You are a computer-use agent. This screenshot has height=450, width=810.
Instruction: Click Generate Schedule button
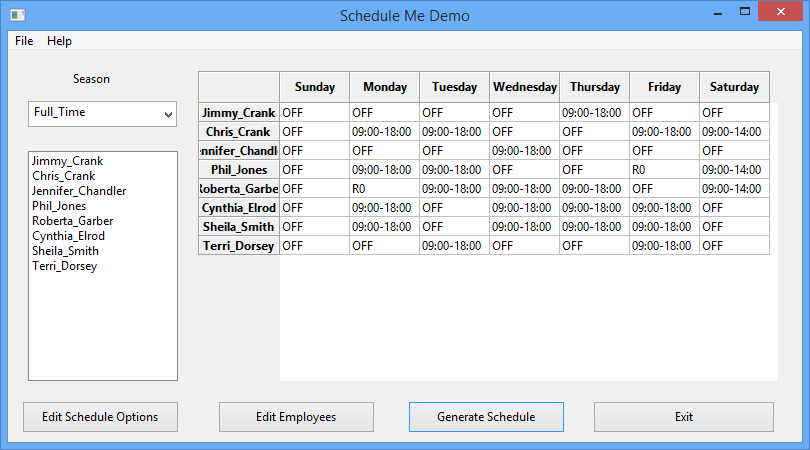(486, 417)
